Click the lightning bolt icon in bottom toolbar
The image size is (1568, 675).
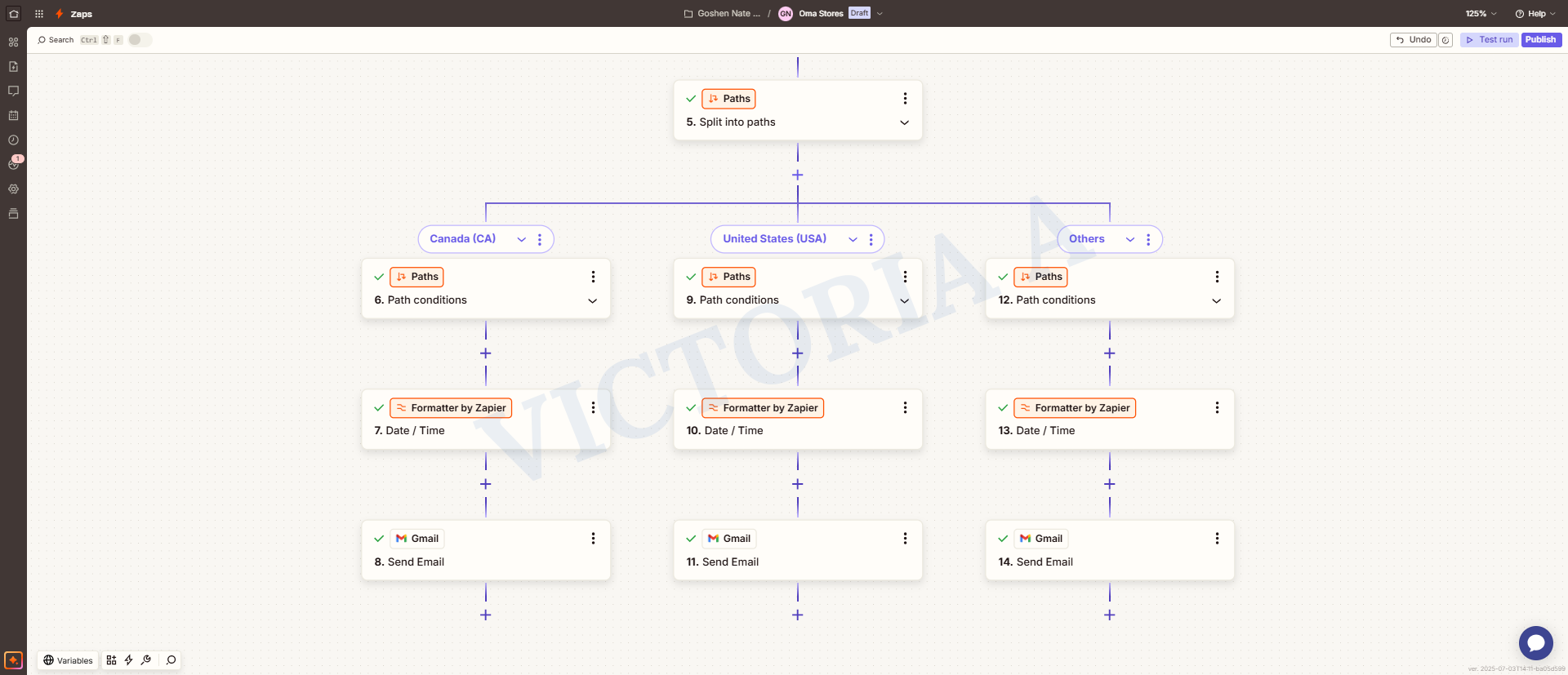tap(128, 660)
